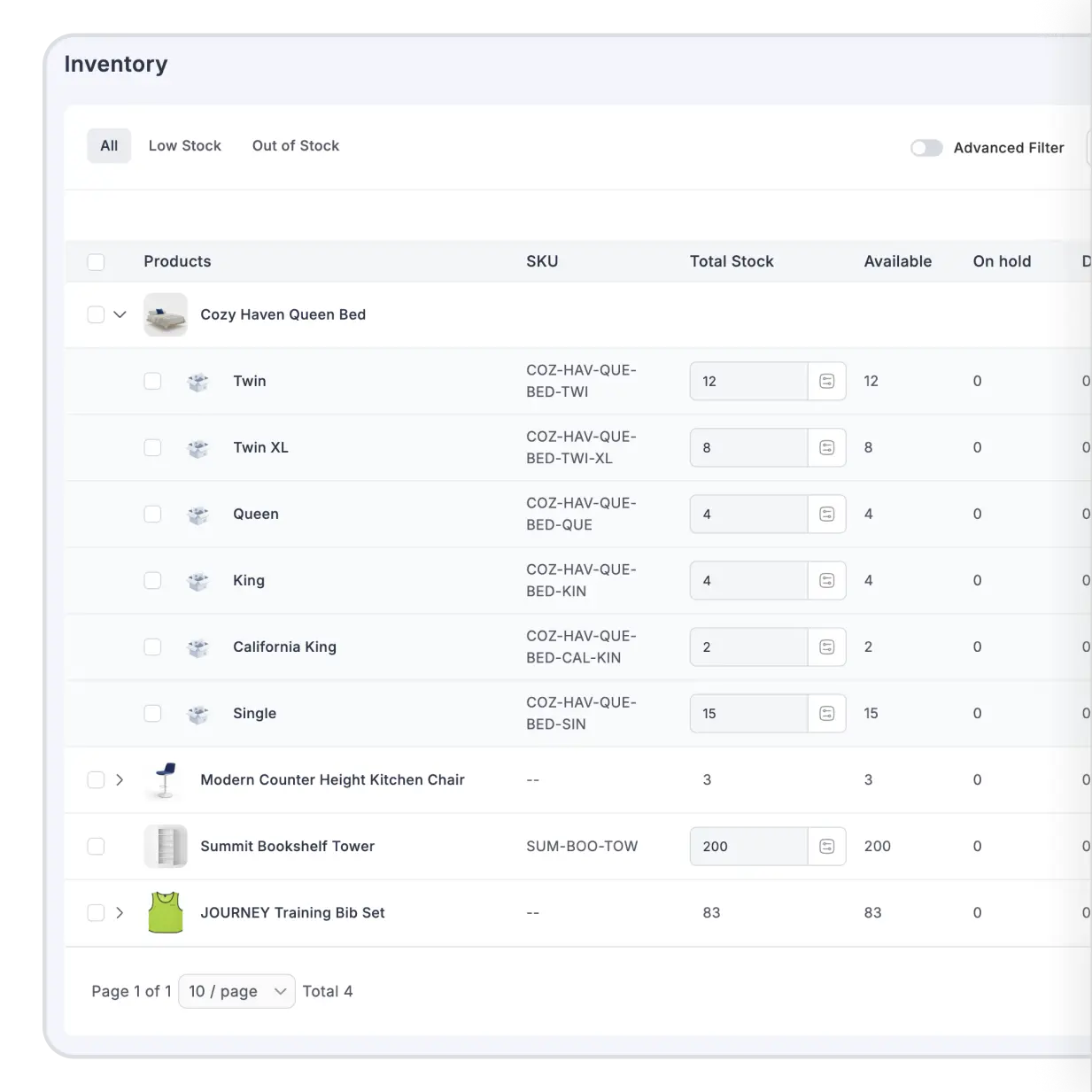The image size is (1092, 1092).
Task: Edit total stock field for Summit Bookshelf Tower
Action: tap(749, 846)
